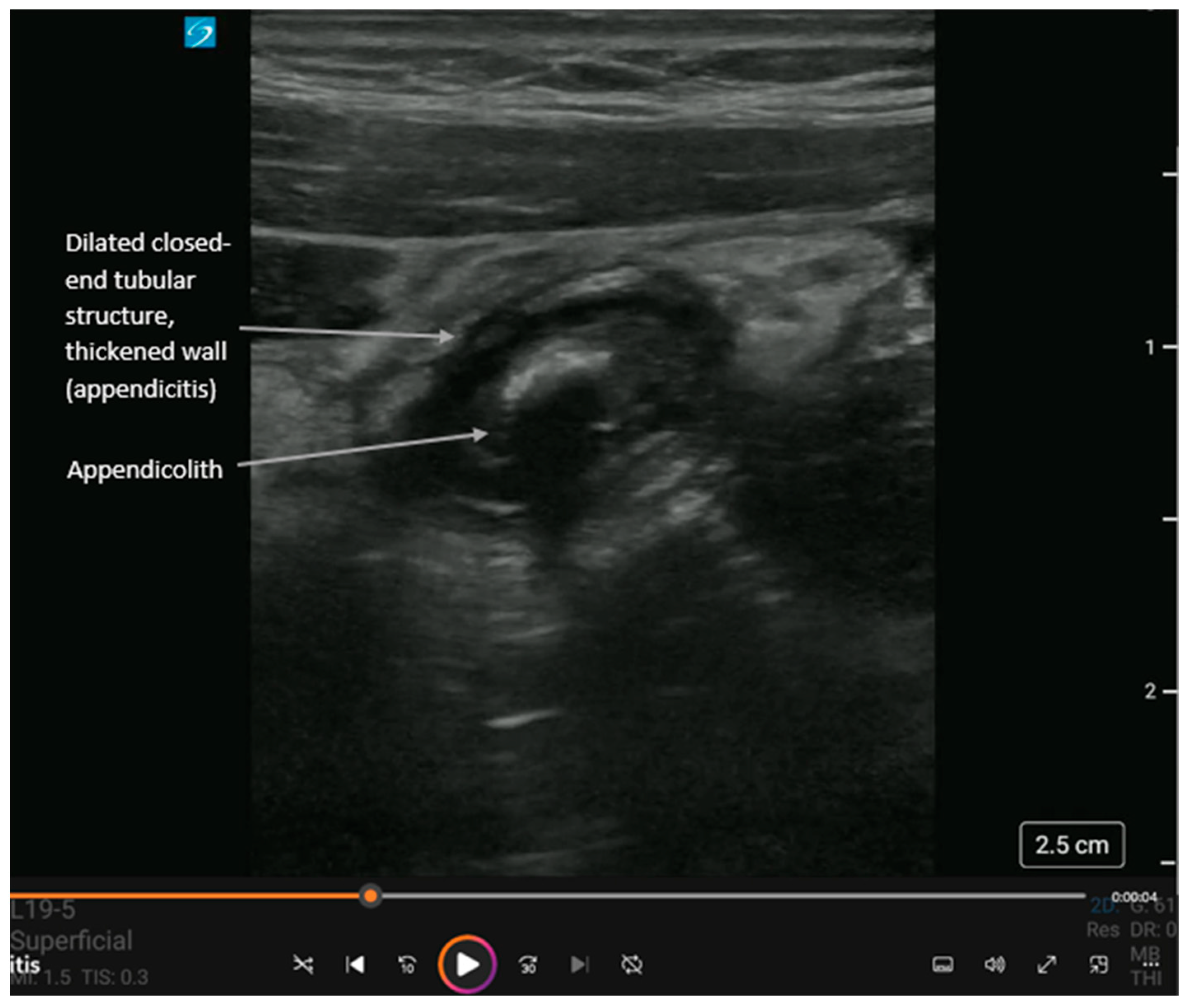This screenshot has height=1008, width=1186.
Task: Open more options ellipsis menu
Action: tap(1151, 965)
